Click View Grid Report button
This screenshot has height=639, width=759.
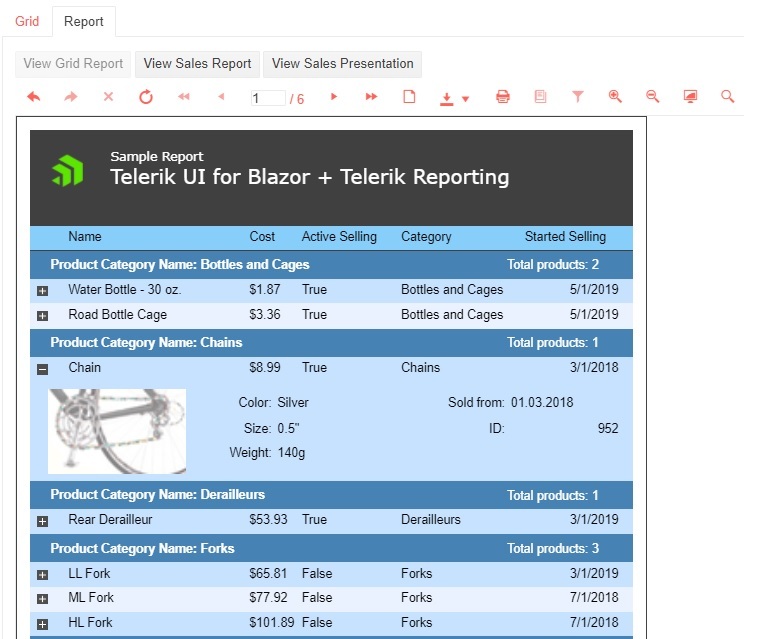pos(73,64)
